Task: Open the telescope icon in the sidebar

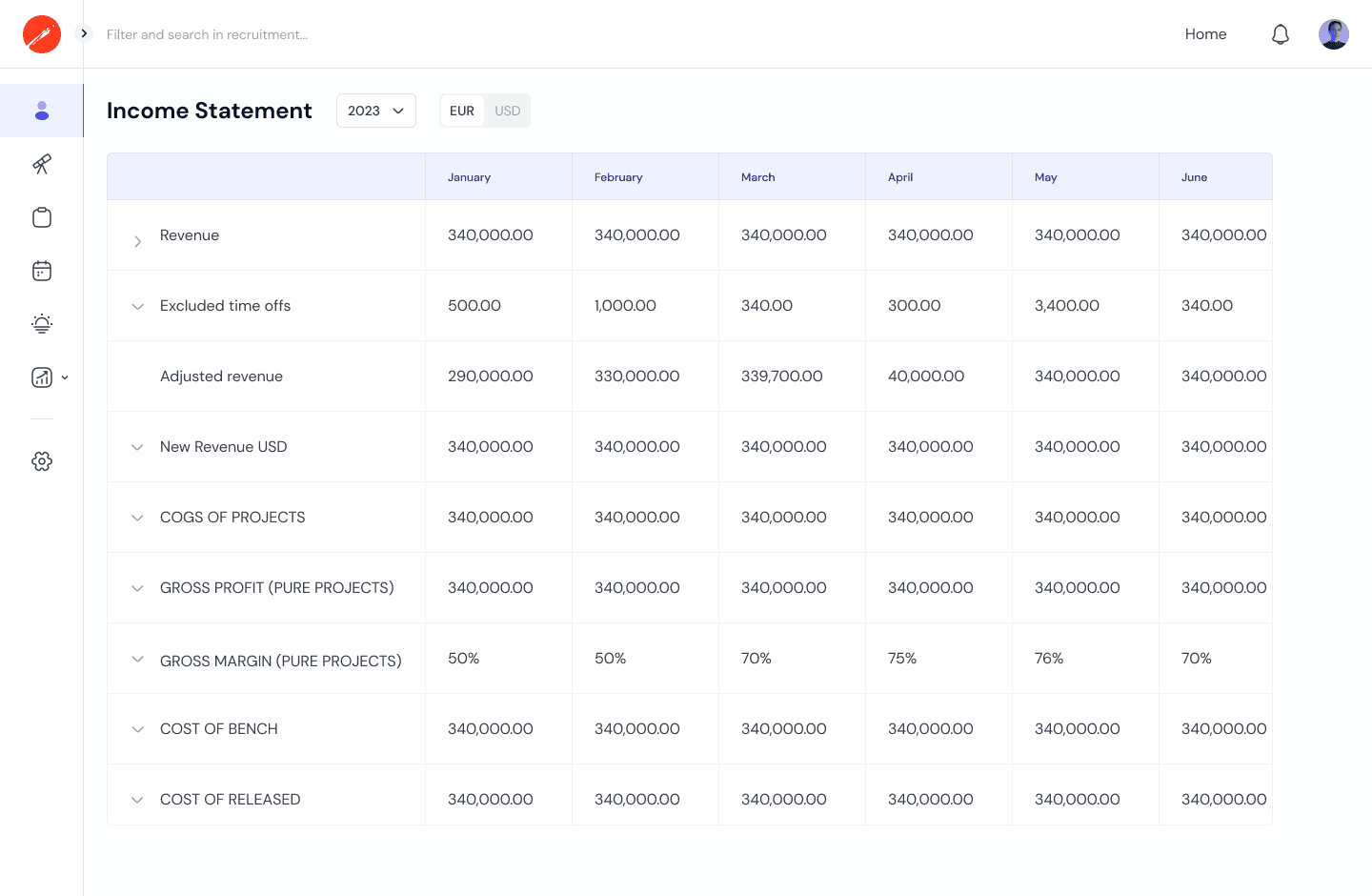Action: coord(42,164)
